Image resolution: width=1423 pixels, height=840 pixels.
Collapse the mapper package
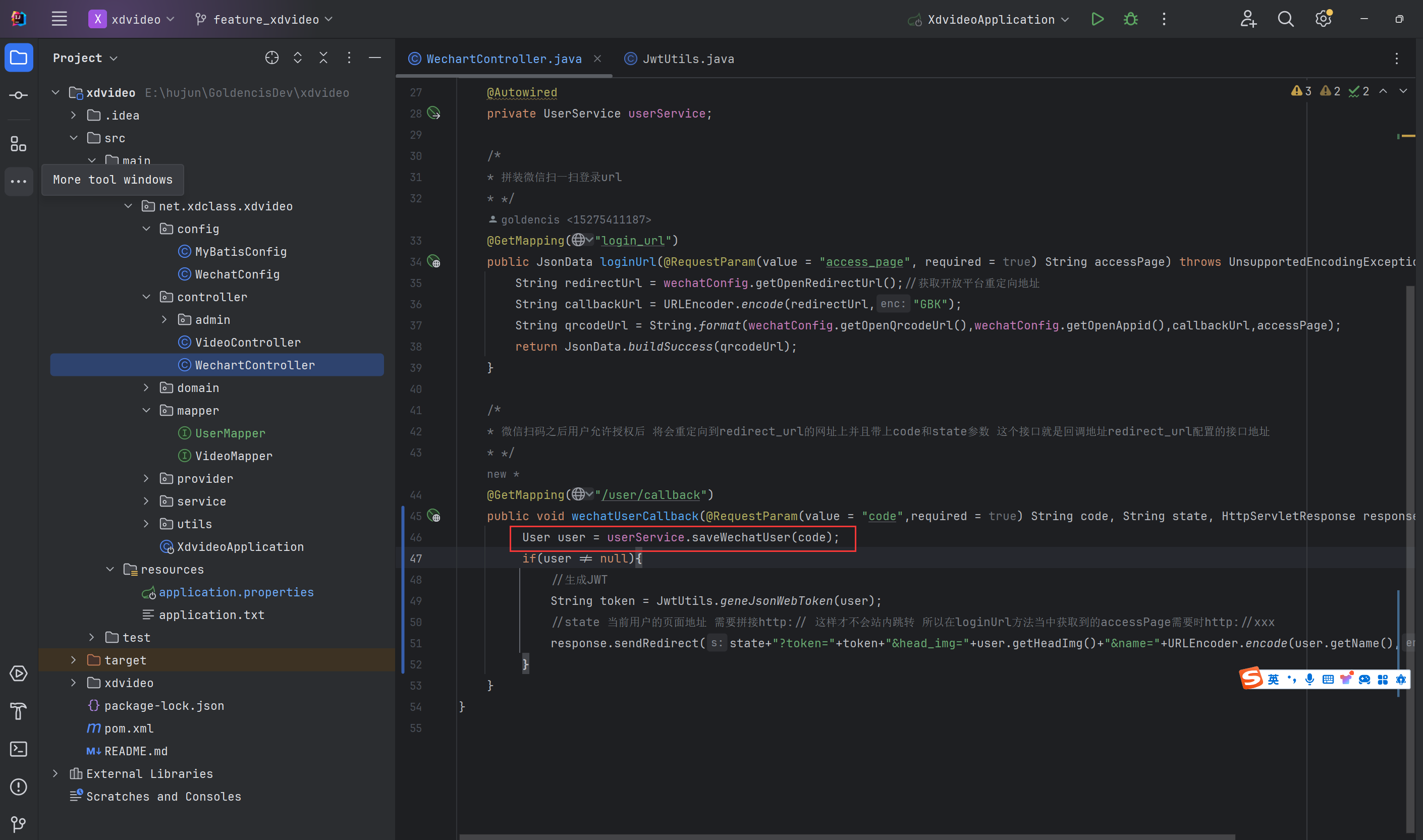(x=146, y=410)
